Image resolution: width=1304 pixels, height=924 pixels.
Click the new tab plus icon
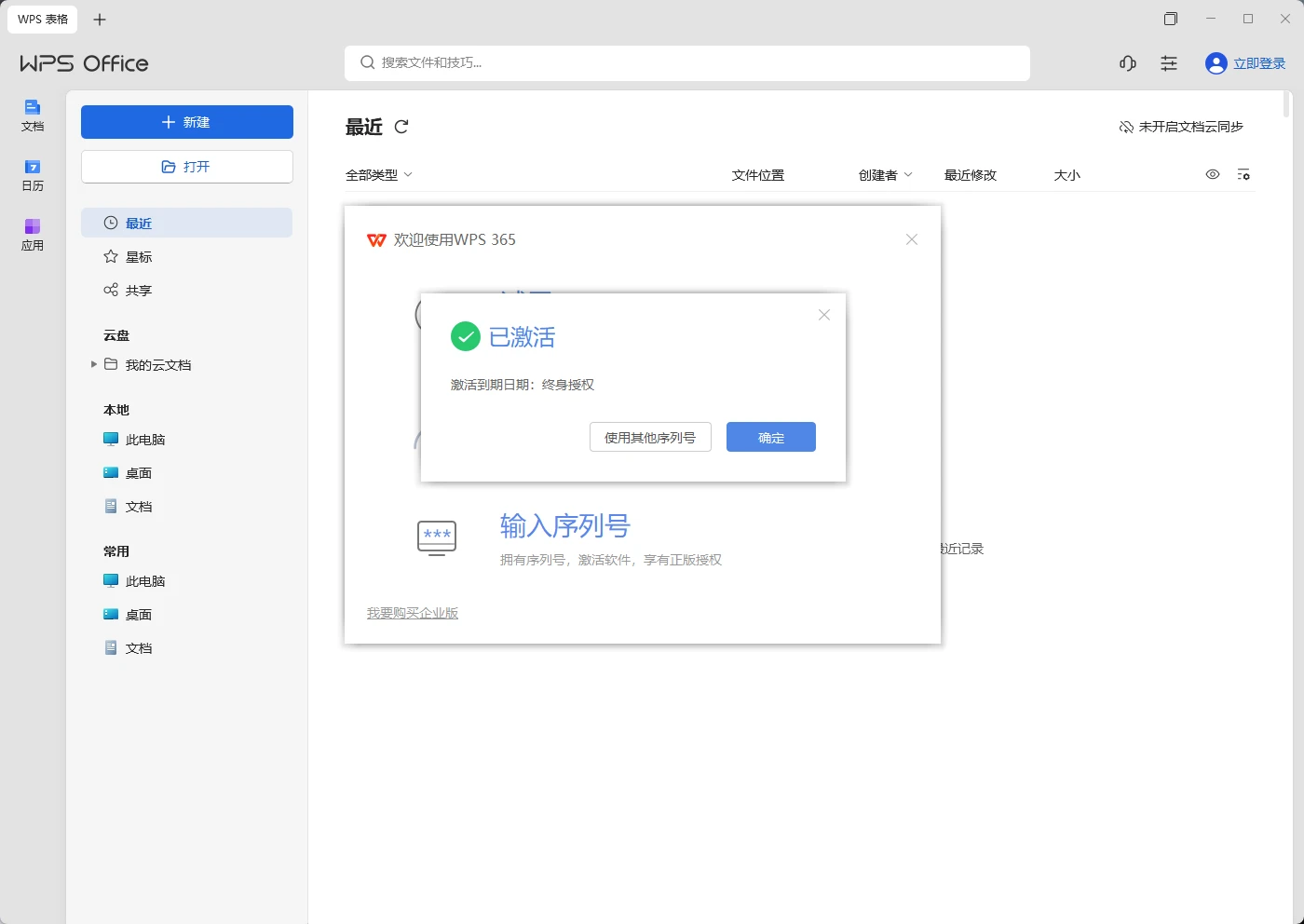coord(100,20)
